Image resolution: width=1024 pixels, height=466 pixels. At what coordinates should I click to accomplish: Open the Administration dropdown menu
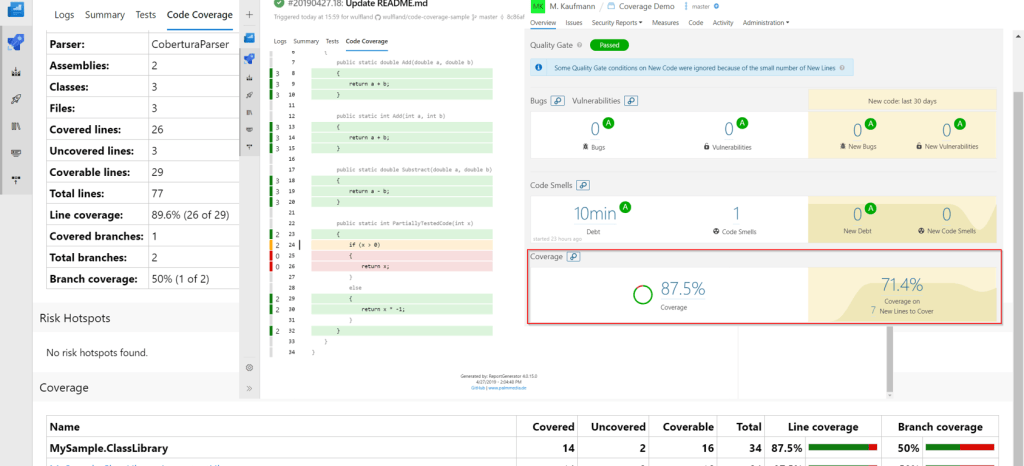coord(766,23)
